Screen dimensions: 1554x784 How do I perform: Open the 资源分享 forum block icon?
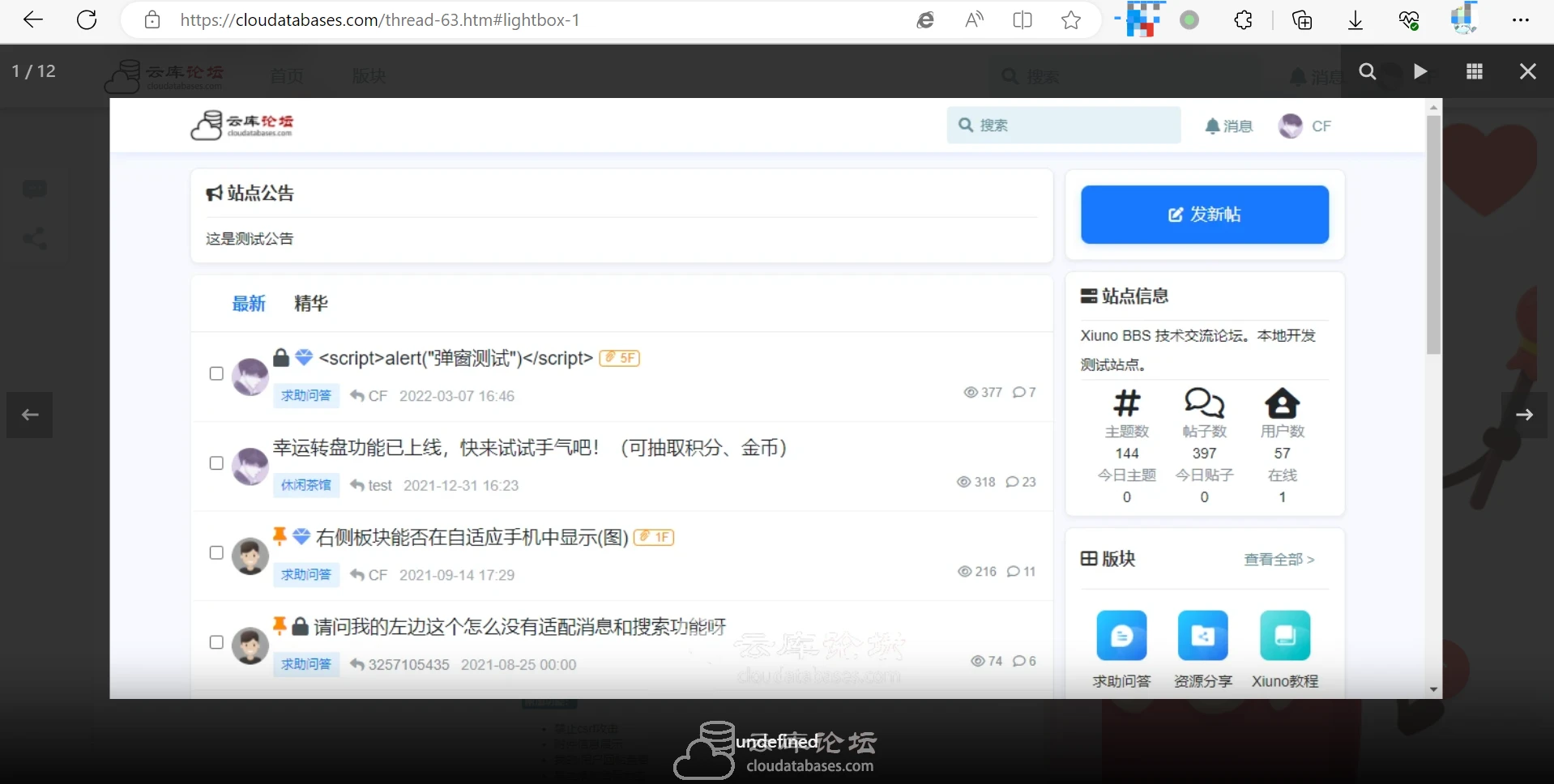(1202, 636)
